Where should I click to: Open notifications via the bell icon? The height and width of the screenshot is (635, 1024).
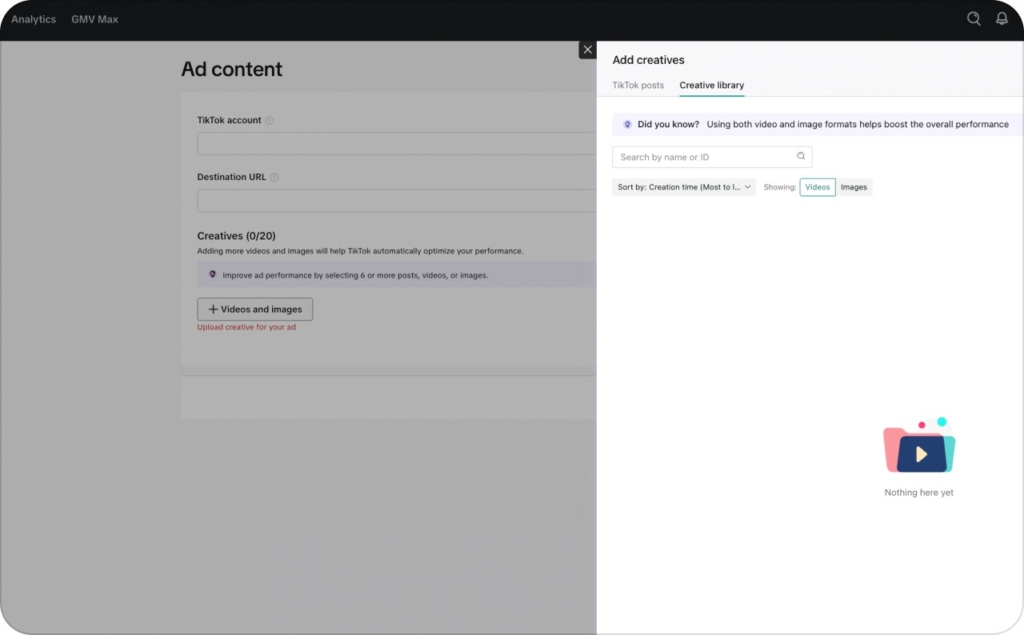[x=1001, y=19]
